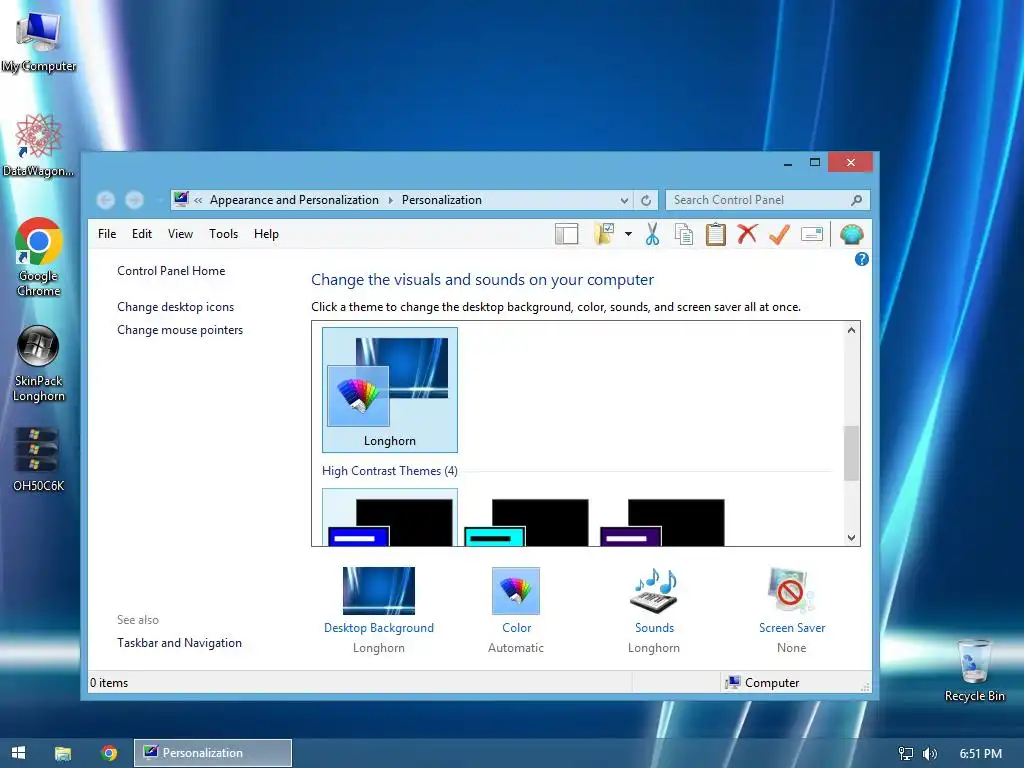This screenshot has height=768, width=1024.
Task: Click the 0 items status text
Action: click(x=109, y=682)
